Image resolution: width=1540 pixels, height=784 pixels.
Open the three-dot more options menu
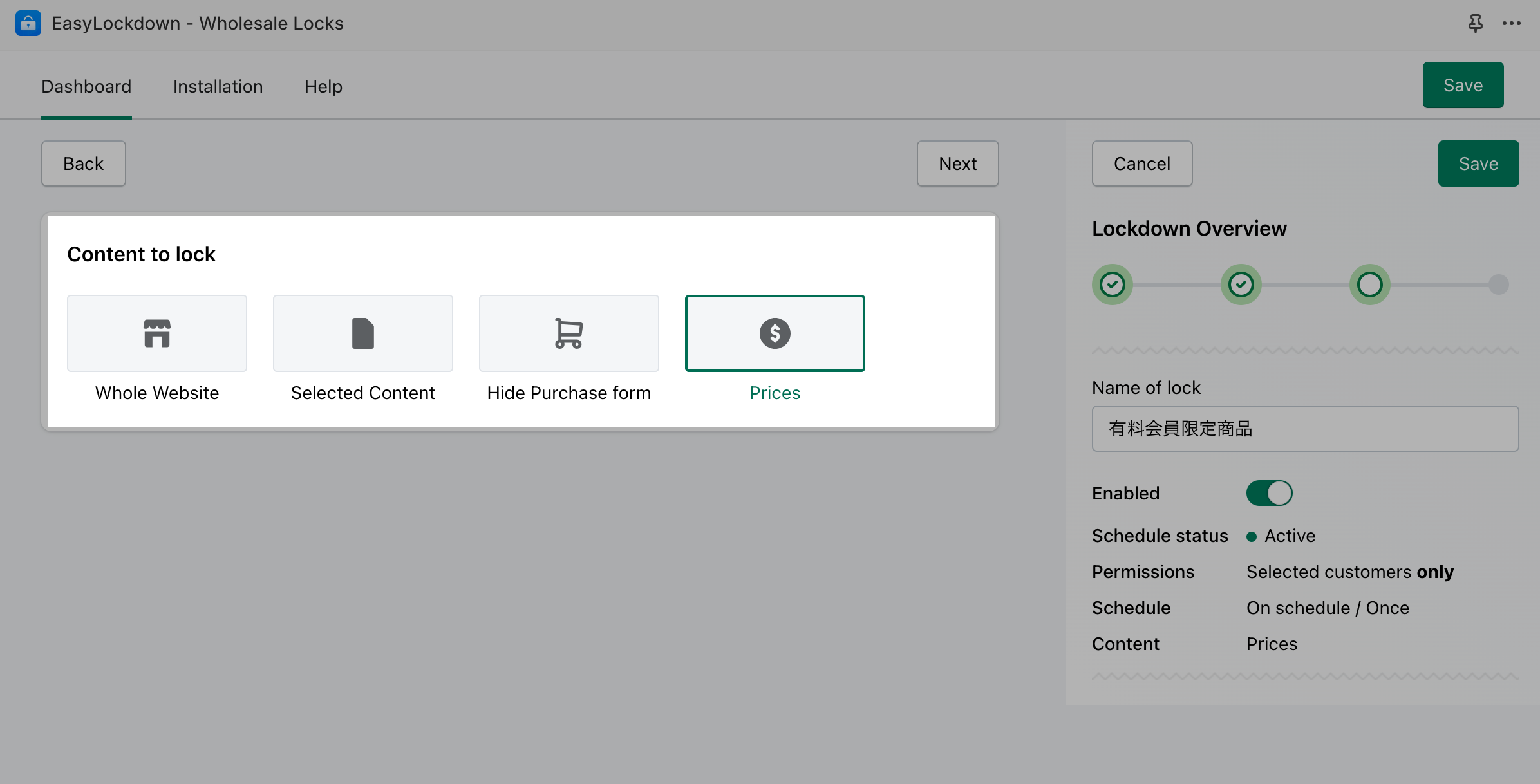point(1511,24)
